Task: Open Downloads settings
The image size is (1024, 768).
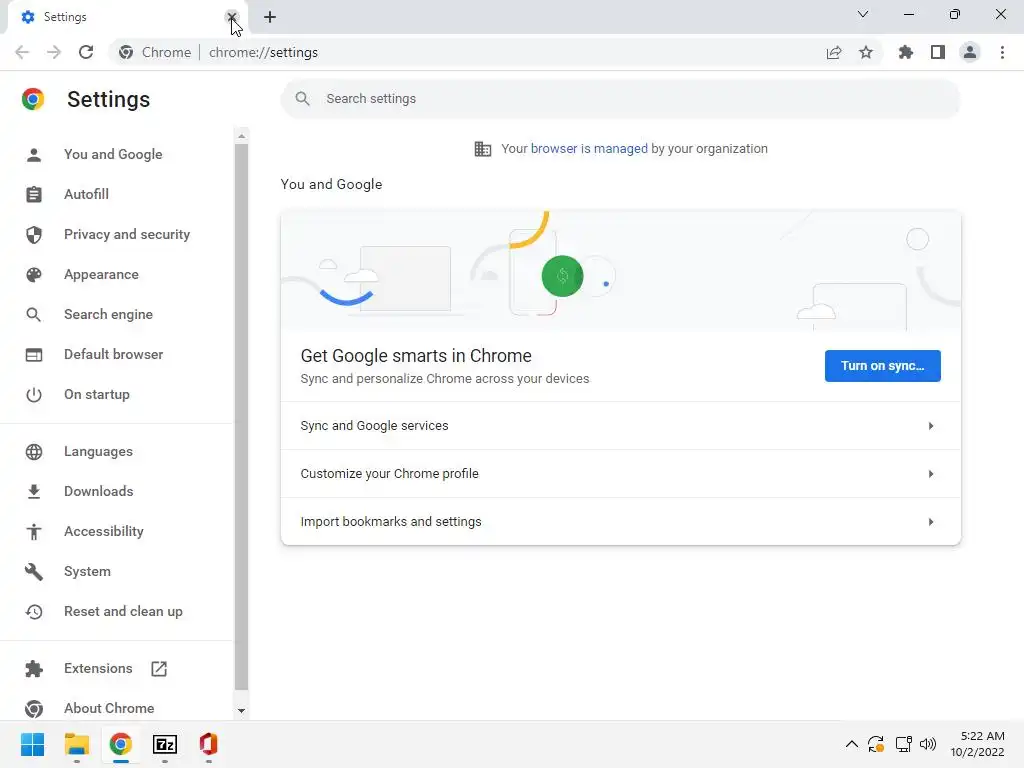Action: point(99,491)
